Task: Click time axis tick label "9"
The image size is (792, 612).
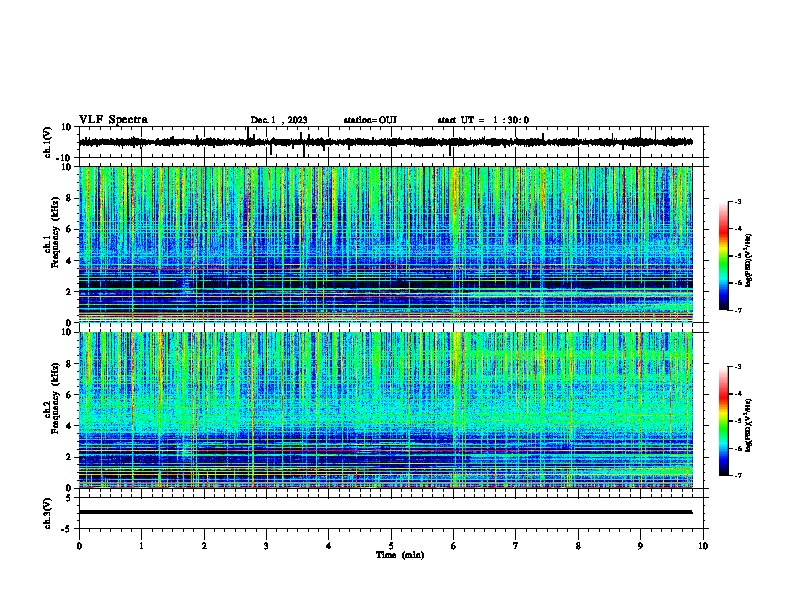Action: pos(640,546)
